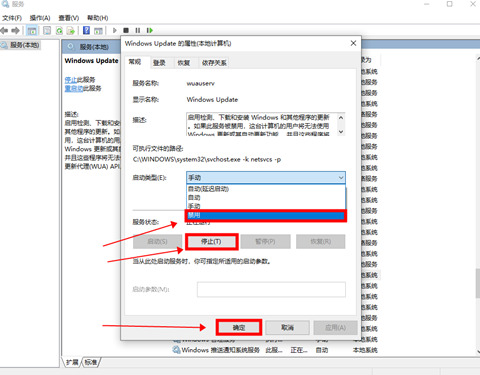Image resolution: width=480 pixels, height=375 pixels.
Task: Switch to the 登录 tab
Action: [x=159, y=63]
